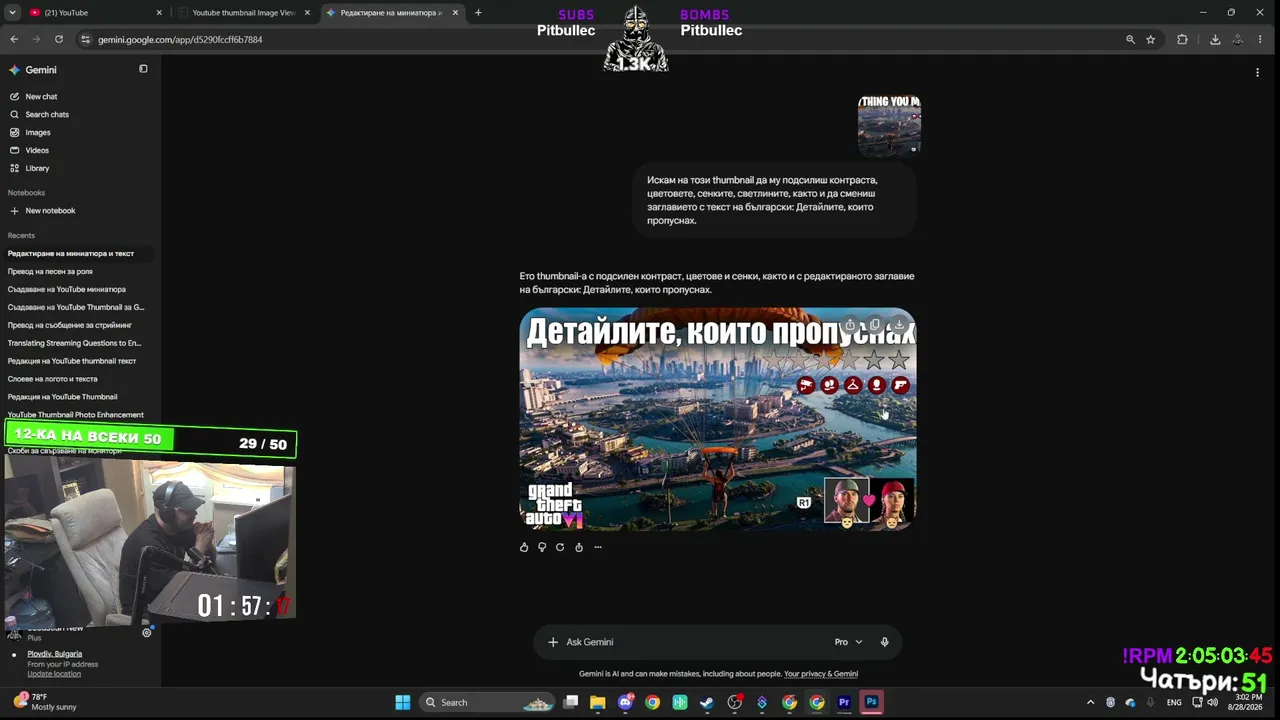The width and height of the screenshot is (1280, 720).
Task: Open chat 'Редакция на YouTube Thumbnail'
Action: pyautogui.click(x=62, y=398)
